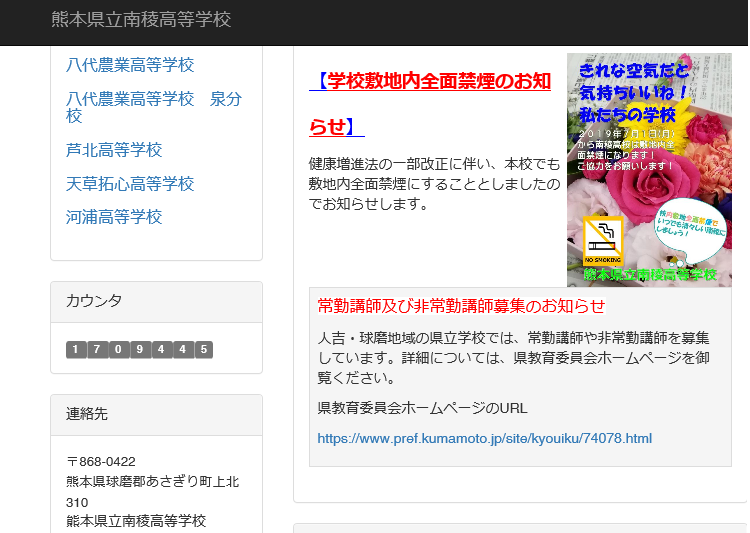Click the visitor counter digits 1709445
The width and height of the screenshot is (750, 533).
pos(139,349)
